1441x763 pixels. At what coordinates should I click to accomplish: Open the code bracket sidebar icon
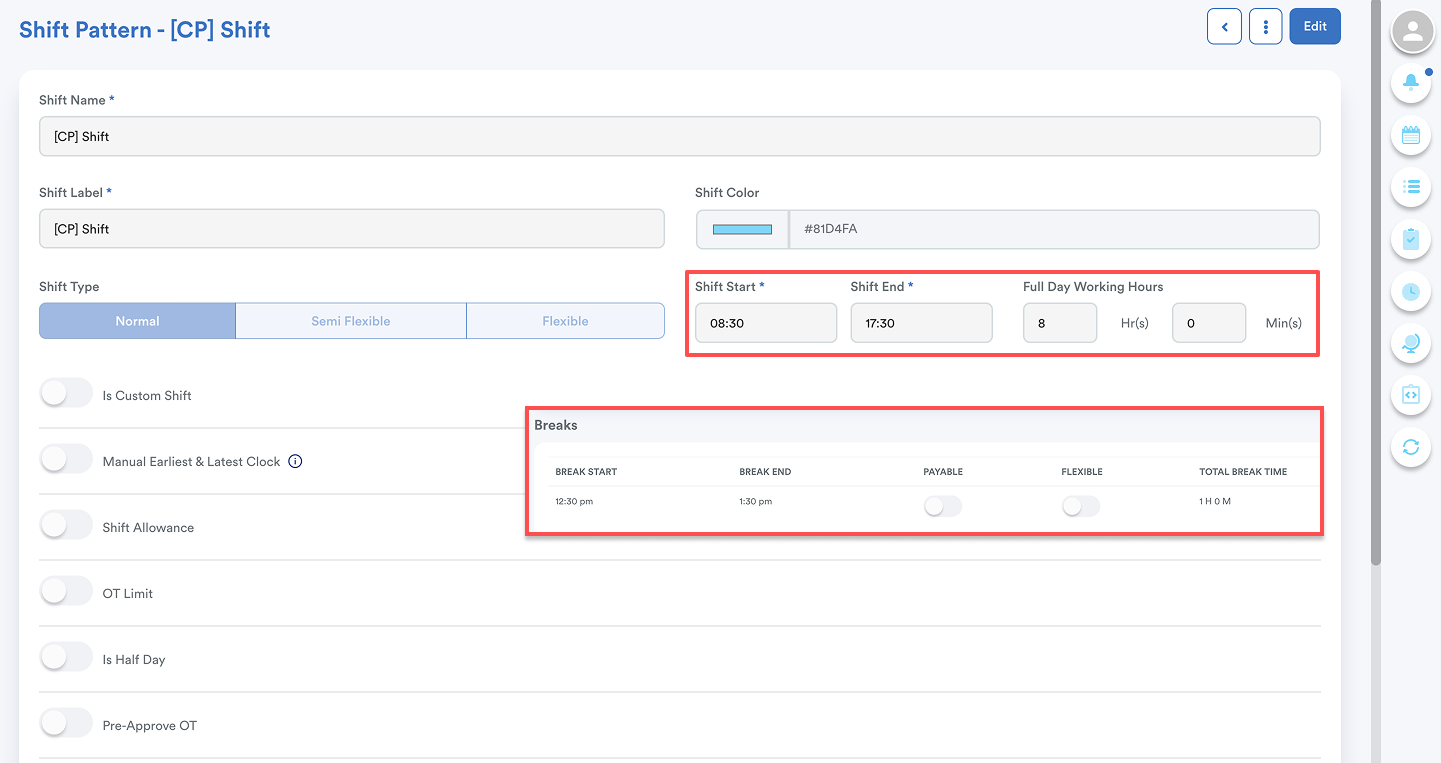[1411, 395]
